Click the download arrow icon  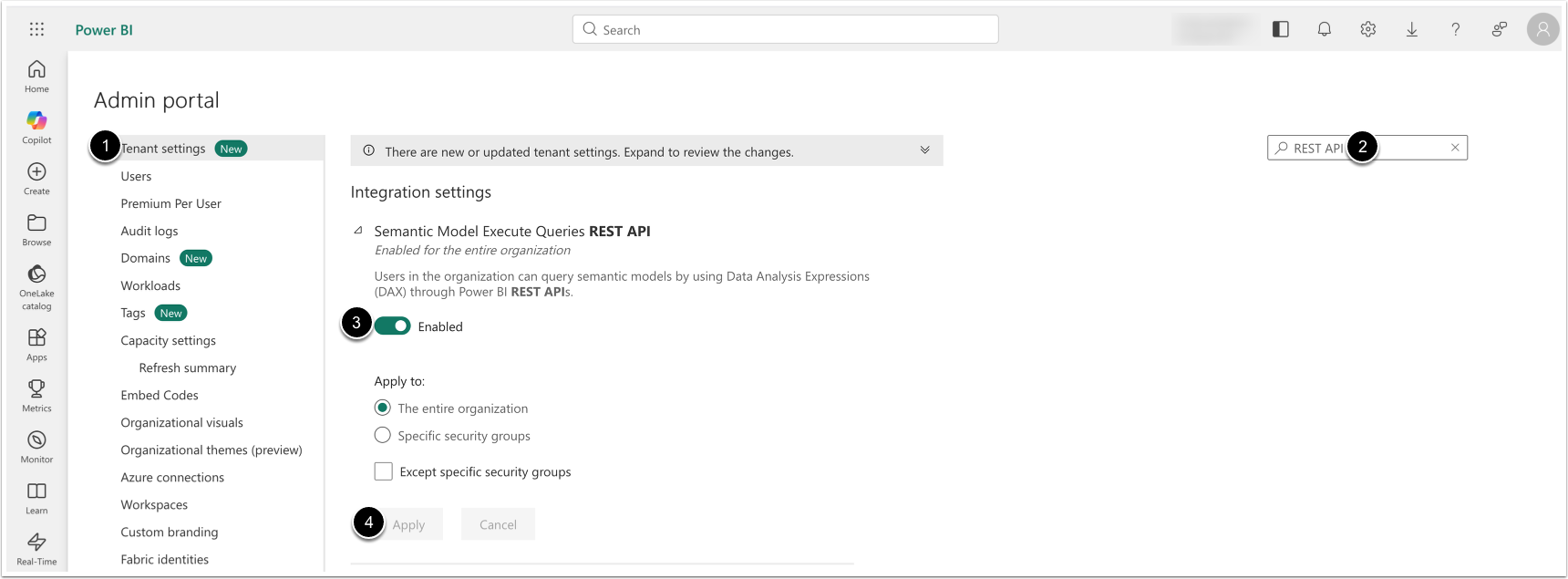click(x=1412, y=29)
